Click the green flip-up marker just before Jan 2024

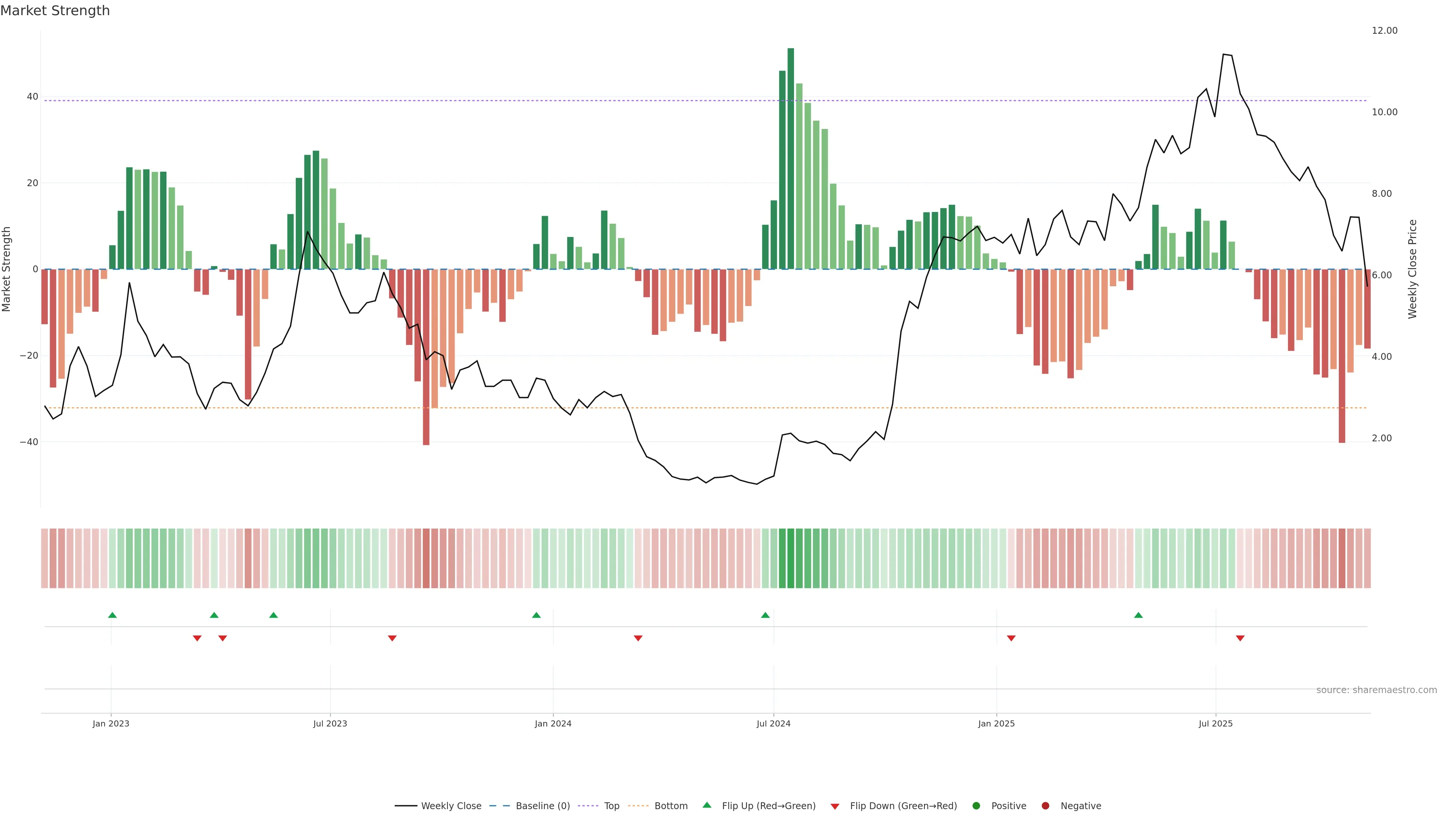[x=537, y=615]
